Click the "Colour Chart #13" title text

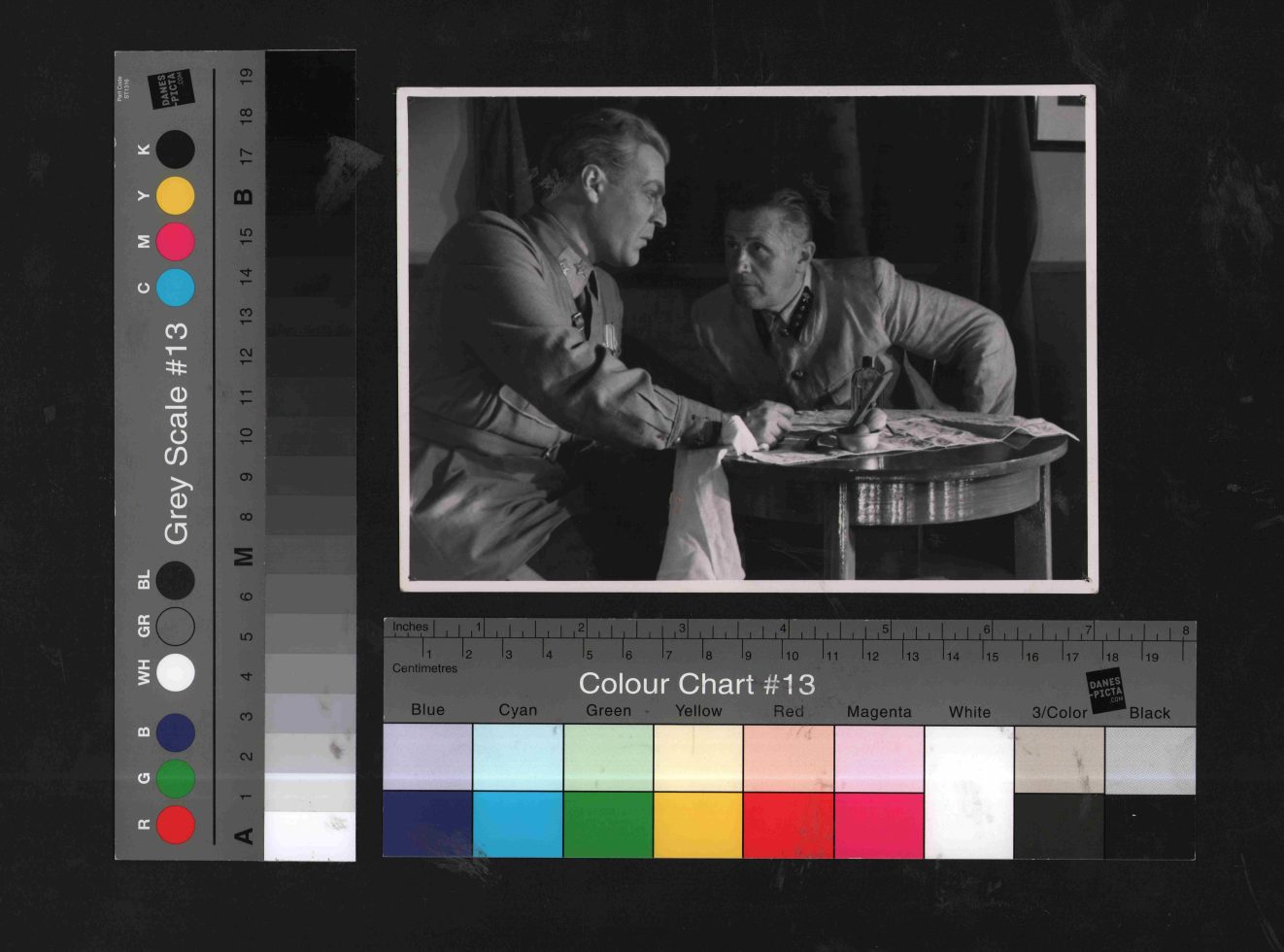(x=696, y=684)
